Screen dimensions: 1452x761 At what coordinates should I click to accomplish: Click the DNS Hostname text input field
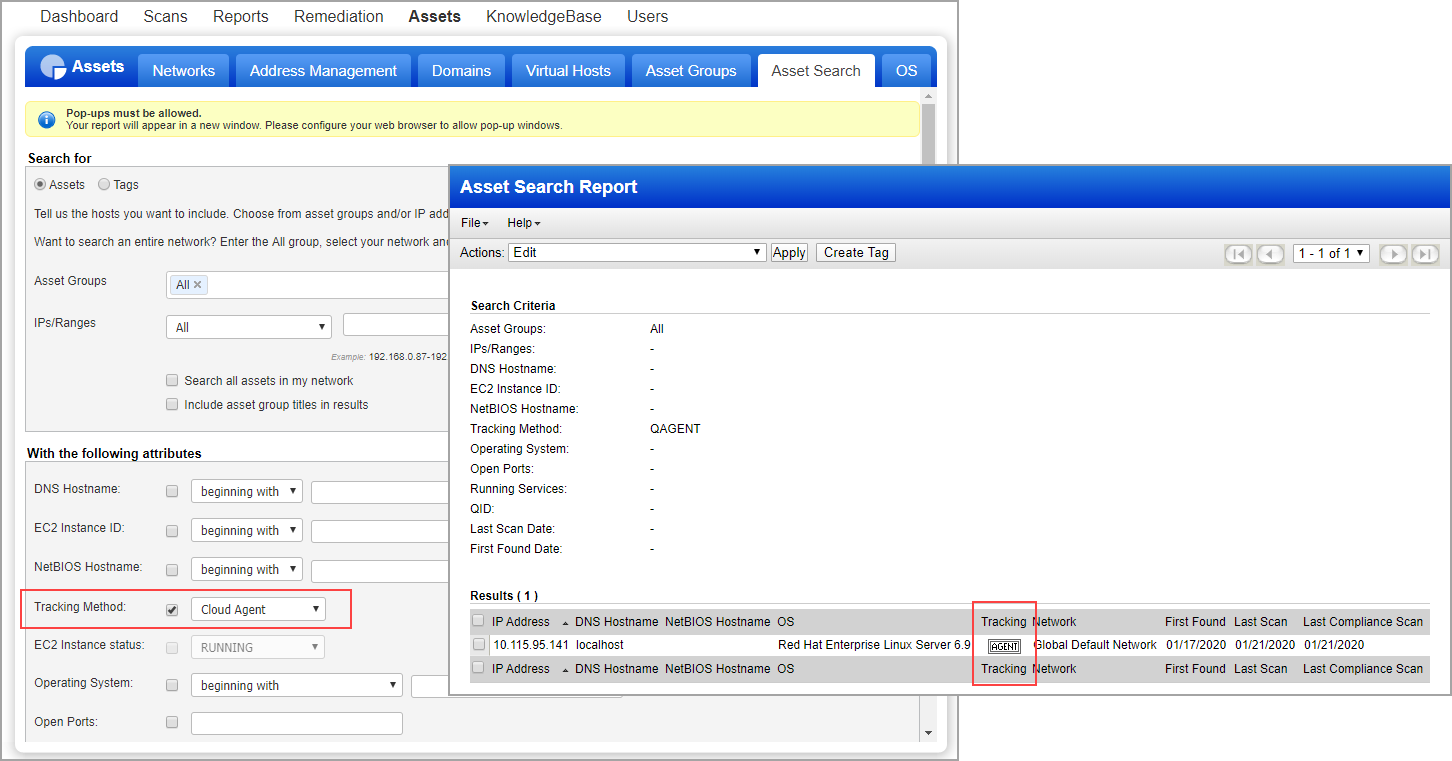click(x=380, y=491)
